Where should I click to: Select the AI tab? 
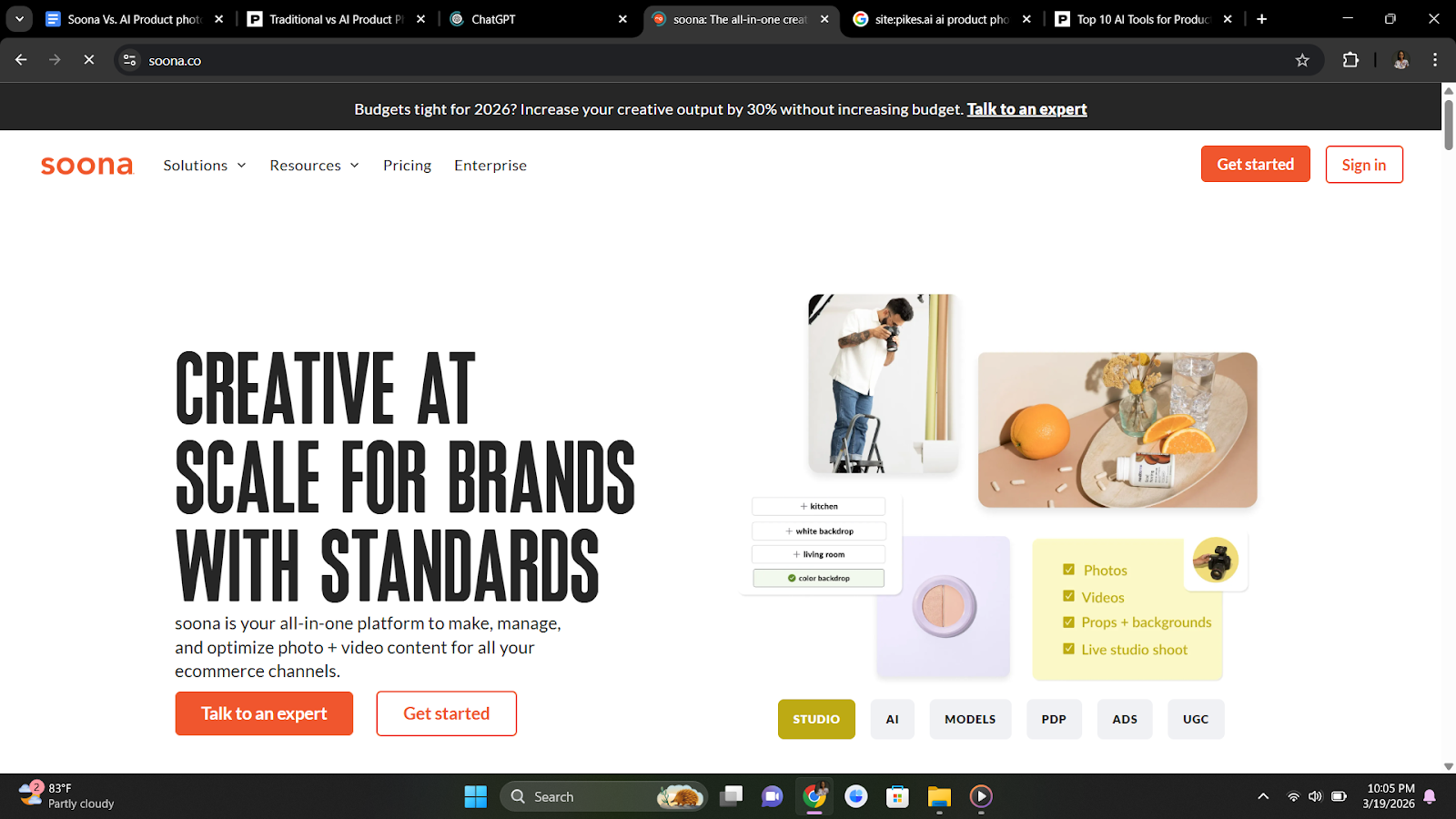892,719
